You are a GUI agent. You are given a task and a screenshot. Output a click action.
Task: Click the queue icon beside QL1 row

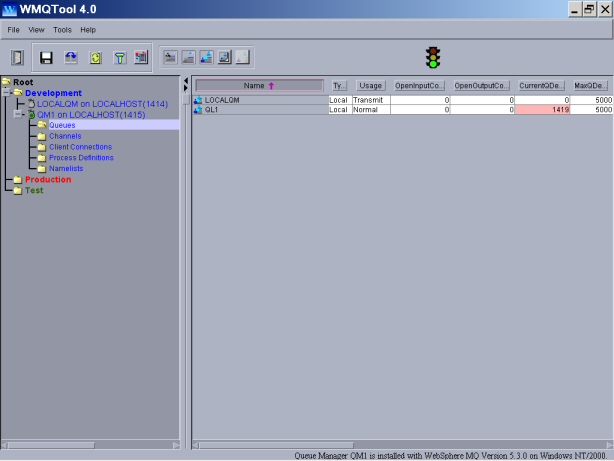tap(198, 110)
